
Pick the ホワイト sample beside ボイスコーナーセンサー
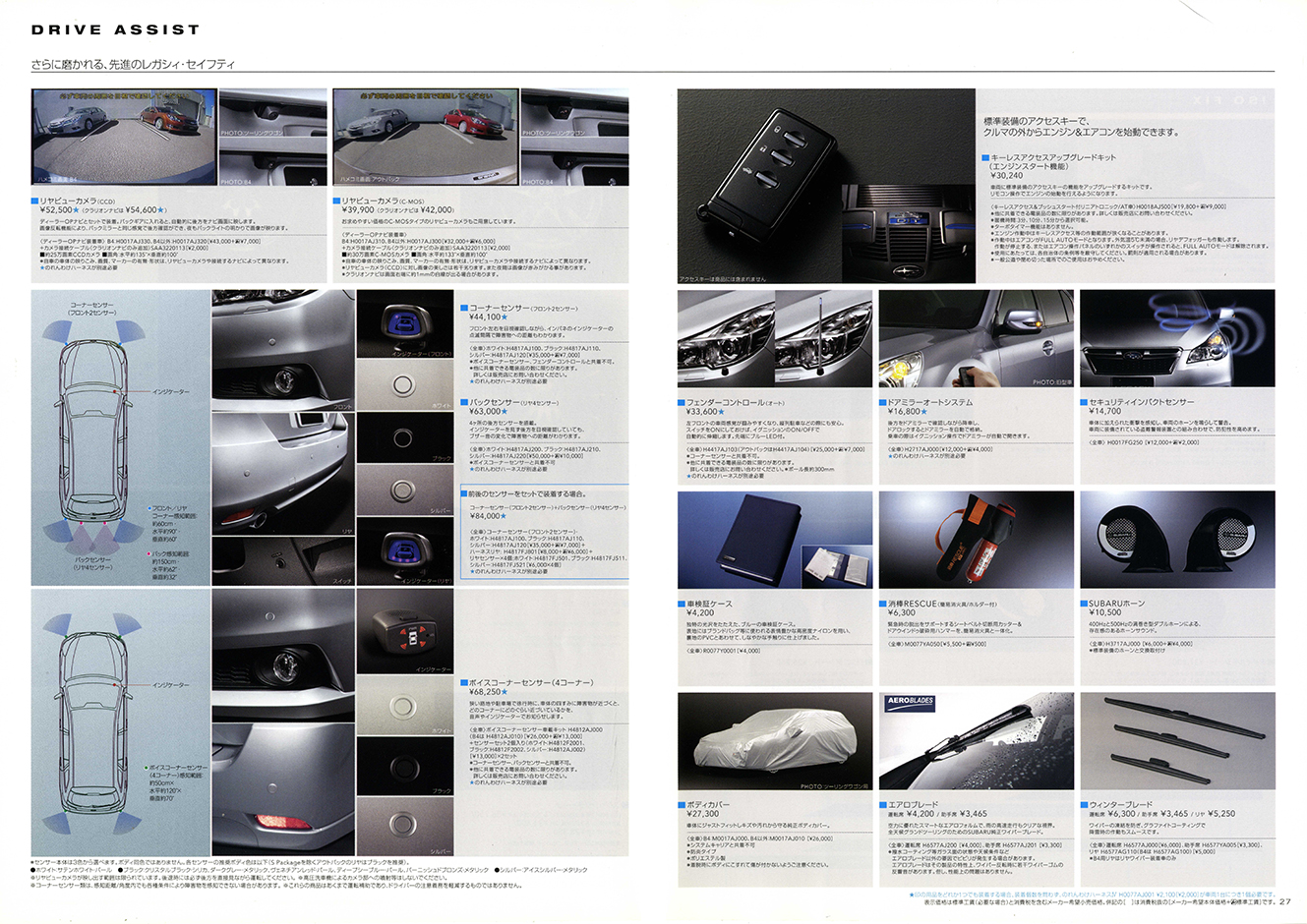coord(405,706)
